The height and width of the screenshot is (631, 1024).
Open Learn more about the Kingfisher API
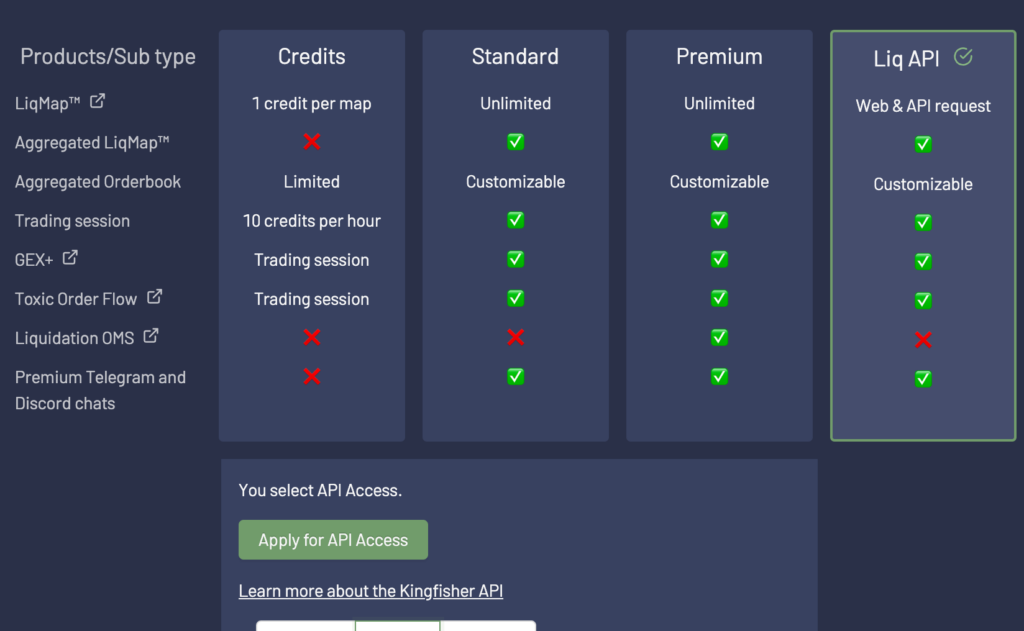pos(370,590)
